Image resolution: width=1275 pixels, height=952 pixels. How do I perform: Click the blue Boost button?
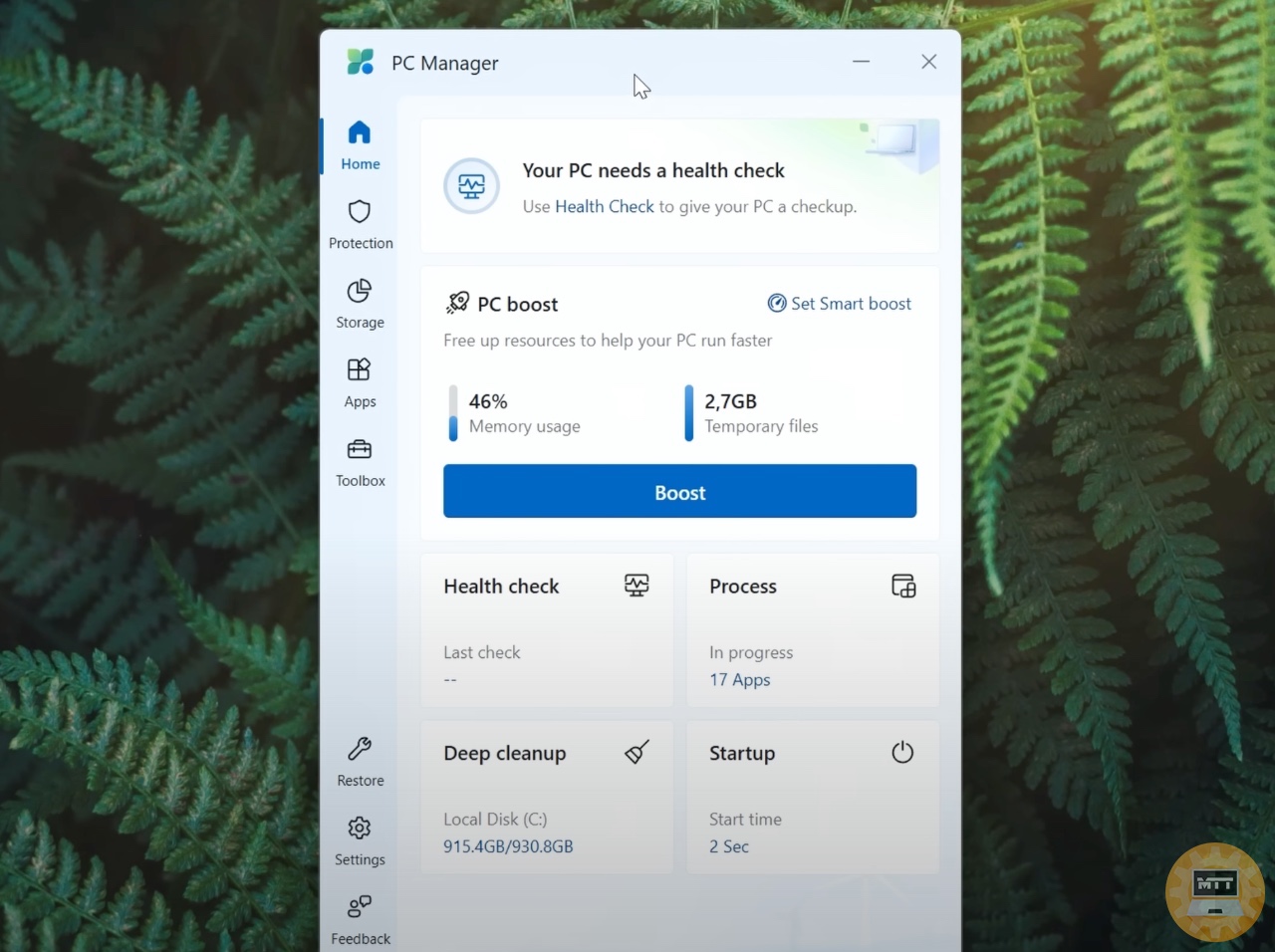tap(679, 491)
